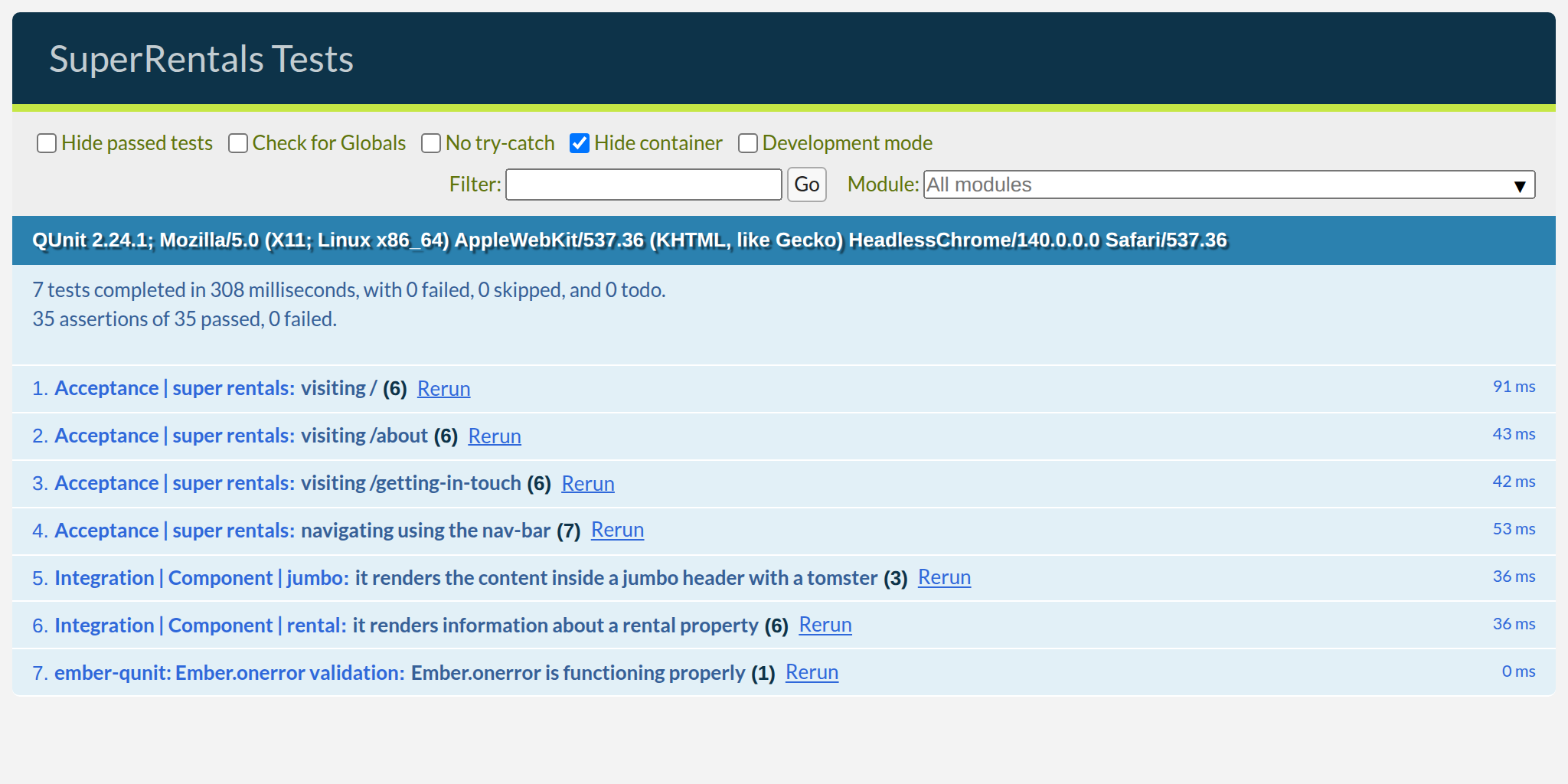Enable the "Hide passed tests" checkbox
The width and height of the screenshot is (1568, 784).
47,142
